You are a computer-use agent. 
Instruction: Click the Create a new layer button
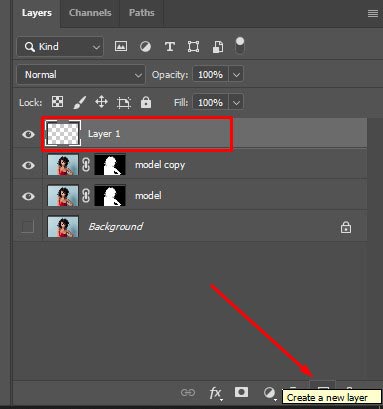tap(322, 388)
